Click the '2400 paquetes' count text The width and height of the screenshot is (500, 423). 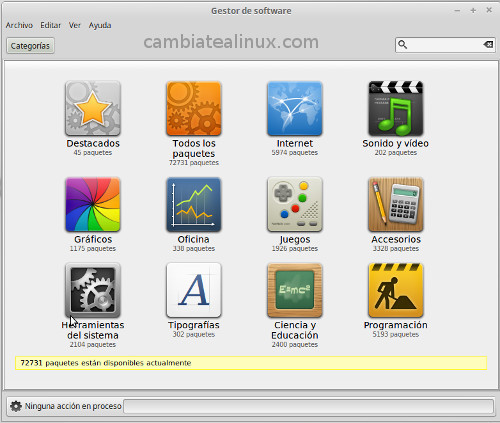(x=295, y=345)
